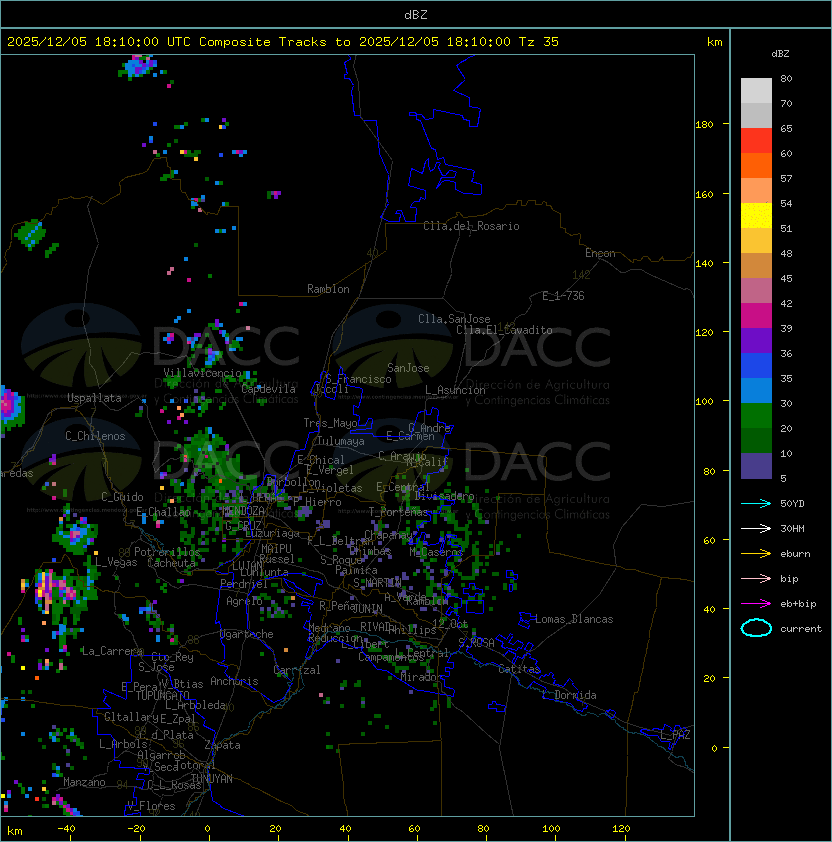Click the 'C_Guido' label
The width and height of the screenshot is (832, 842).
coord(122,497)
